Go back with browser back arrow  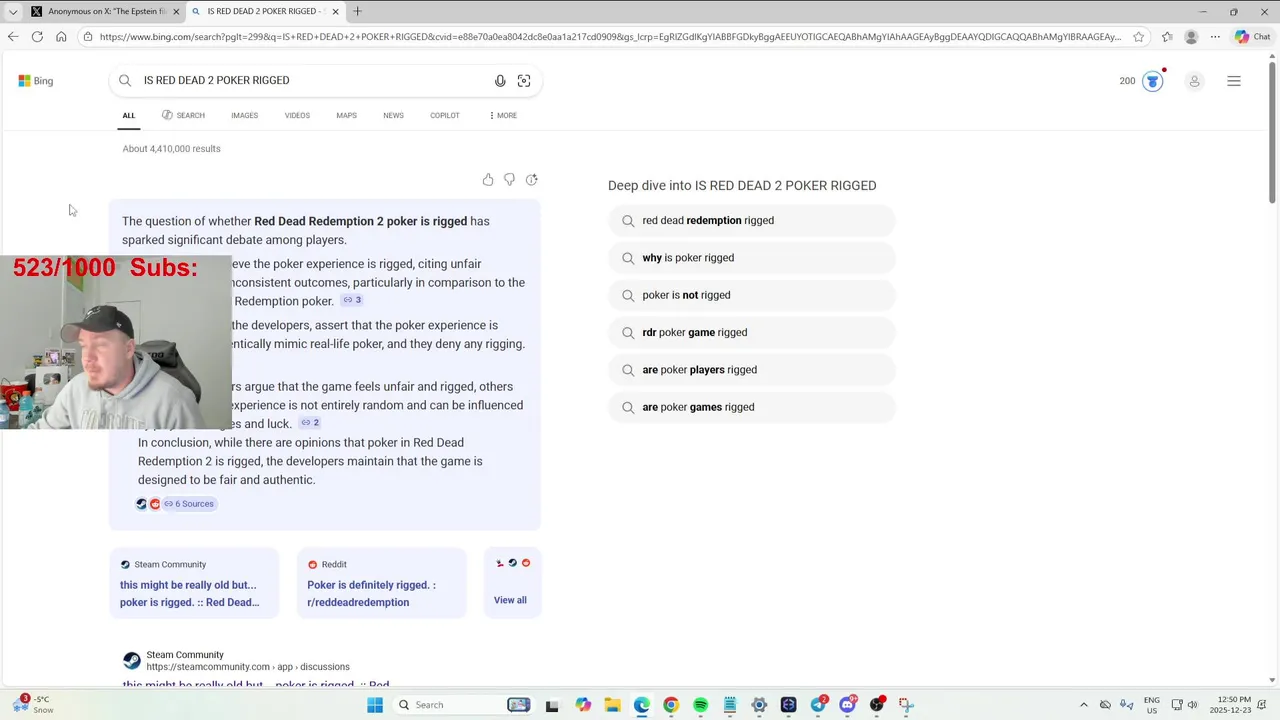[13, 37]
